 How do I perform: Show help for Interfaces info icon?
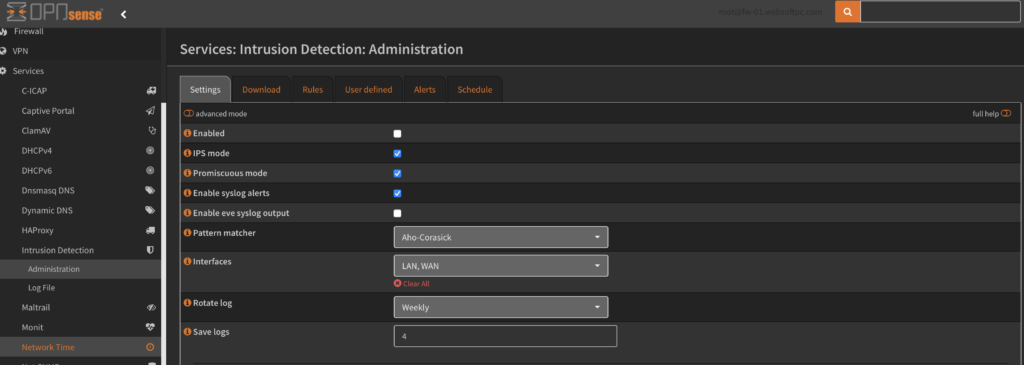pyautogui.click(x=187, y=261)
